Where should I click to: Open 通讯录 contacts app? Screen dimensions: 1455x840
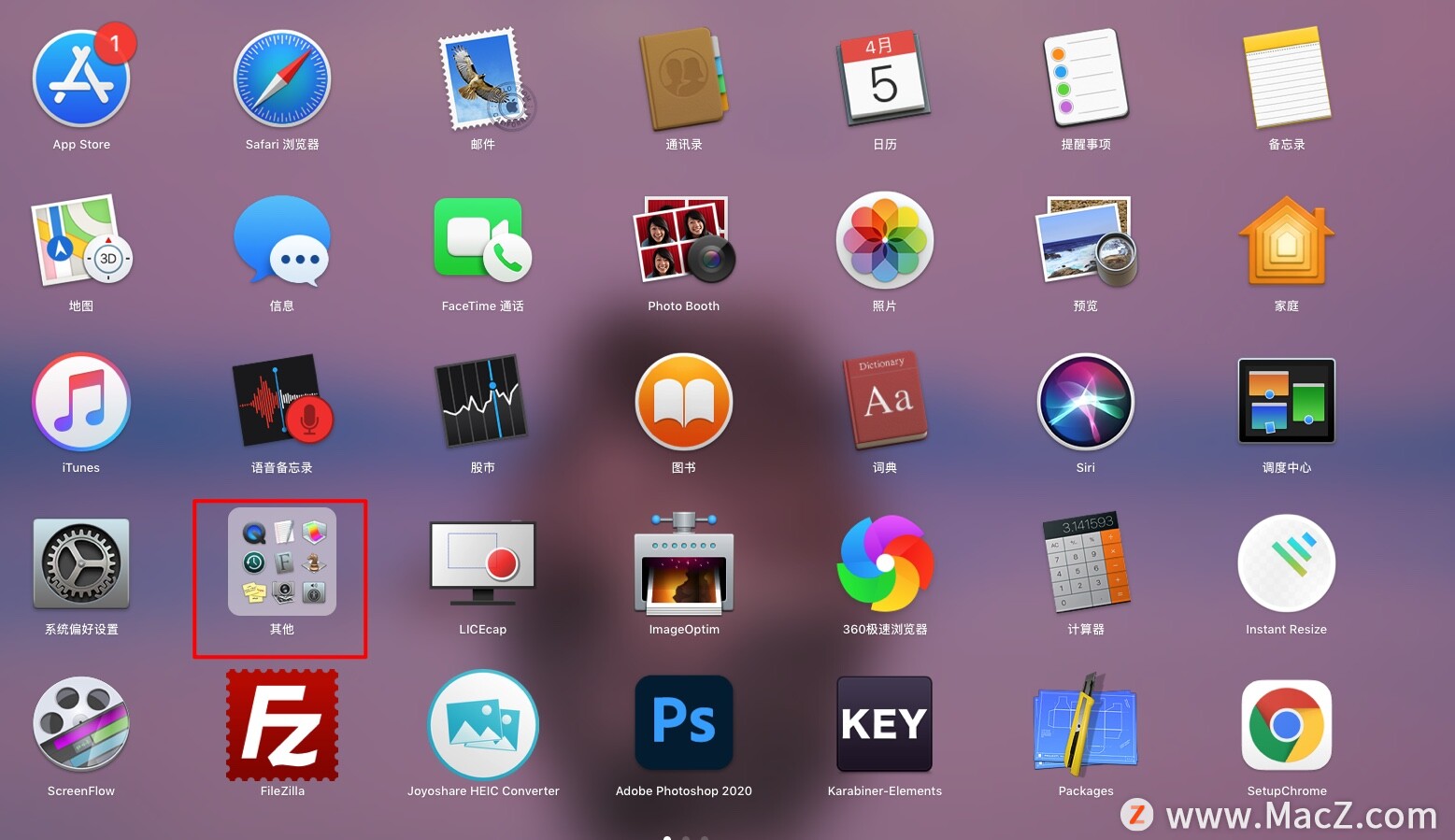point(684,78)
